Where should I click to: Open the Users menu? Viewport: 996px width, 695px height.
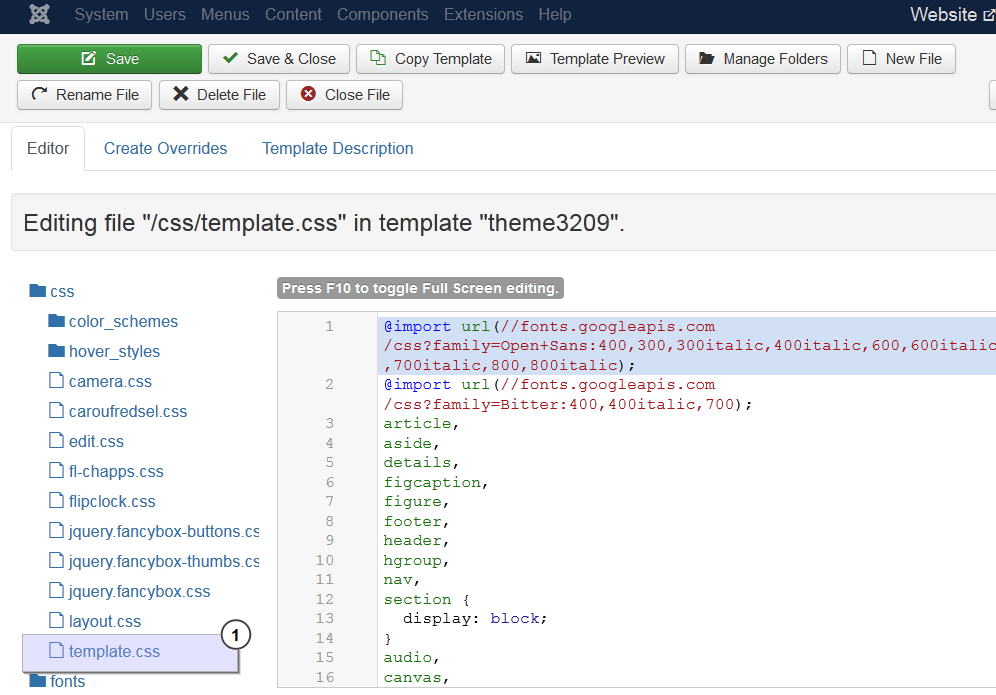pos(165,14)
